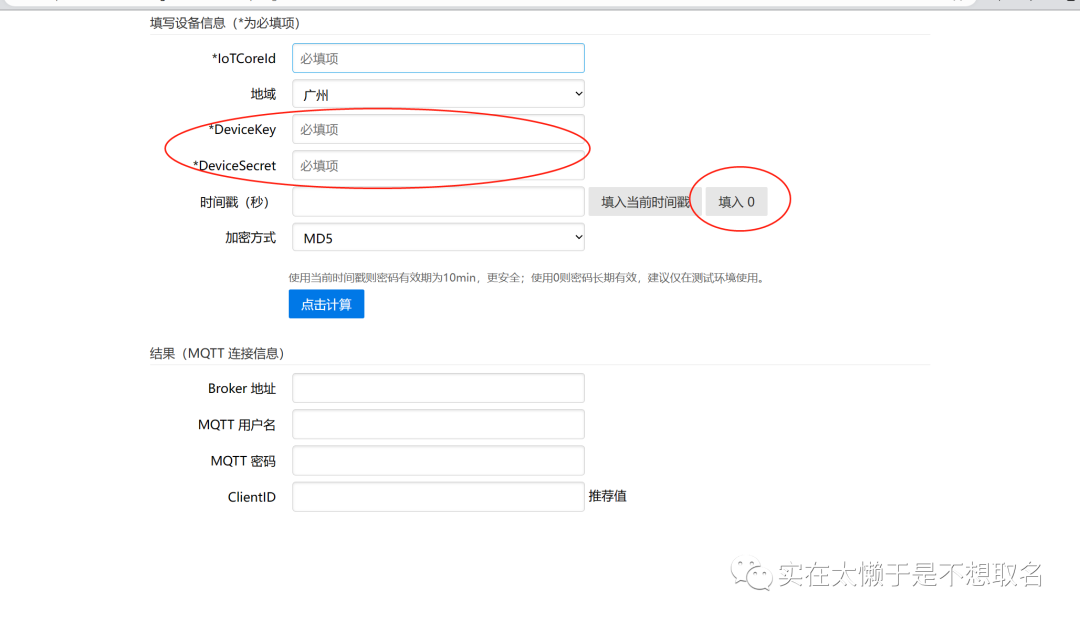1080x622 pixels.
Task: Focus the DeviceKey required field
Action: [x=438, y=129]
